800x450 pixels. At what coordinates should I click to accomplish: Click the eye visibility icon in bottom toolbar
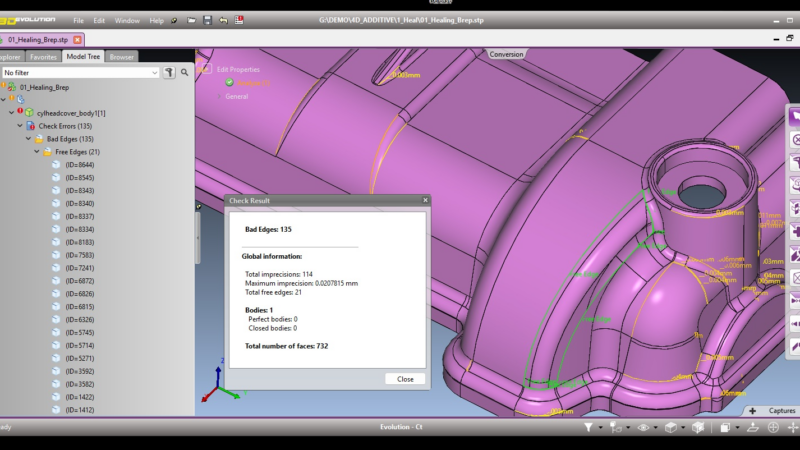pos(642,427)
